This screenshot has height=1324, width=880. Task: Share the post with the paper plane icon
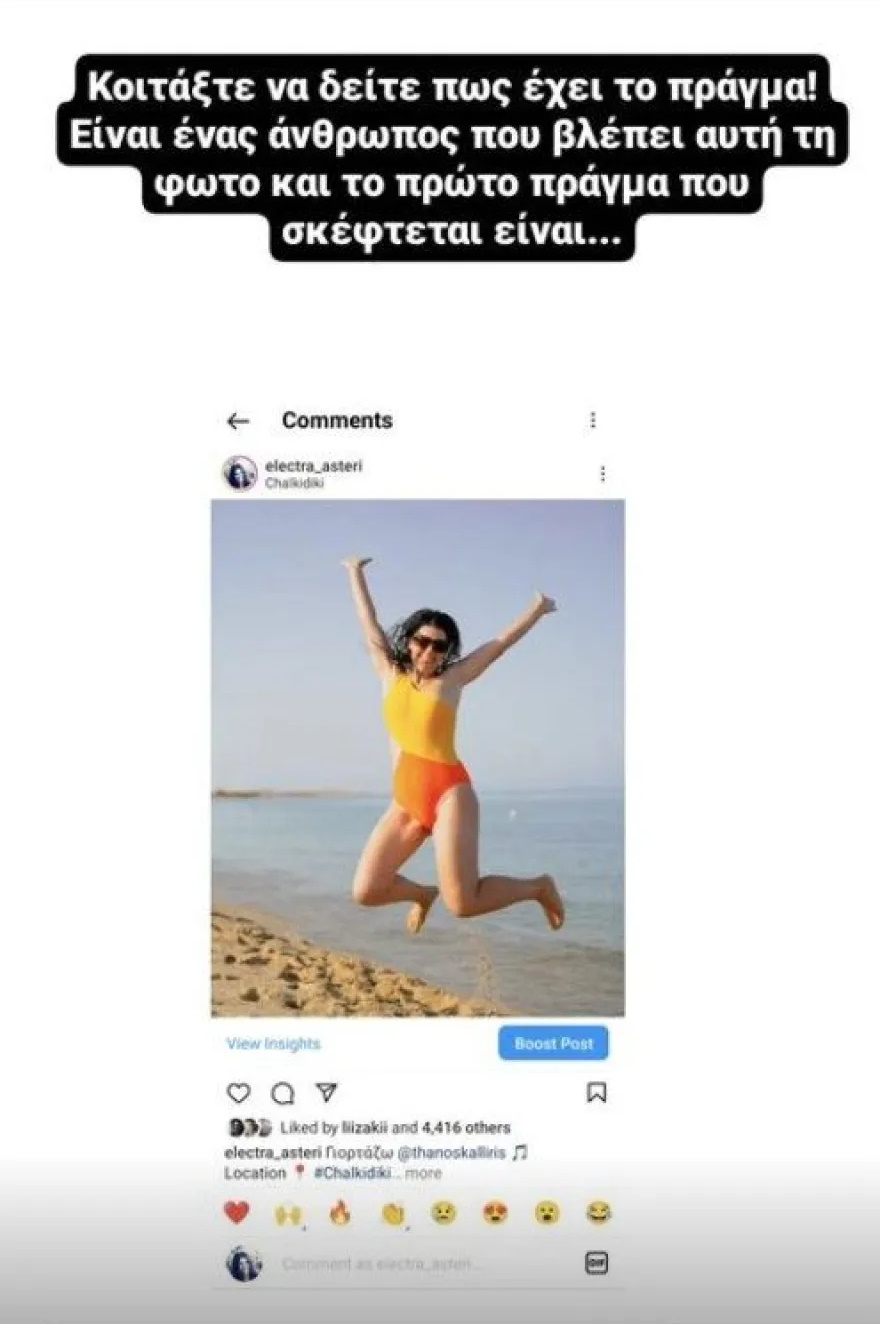[327, 1091]
